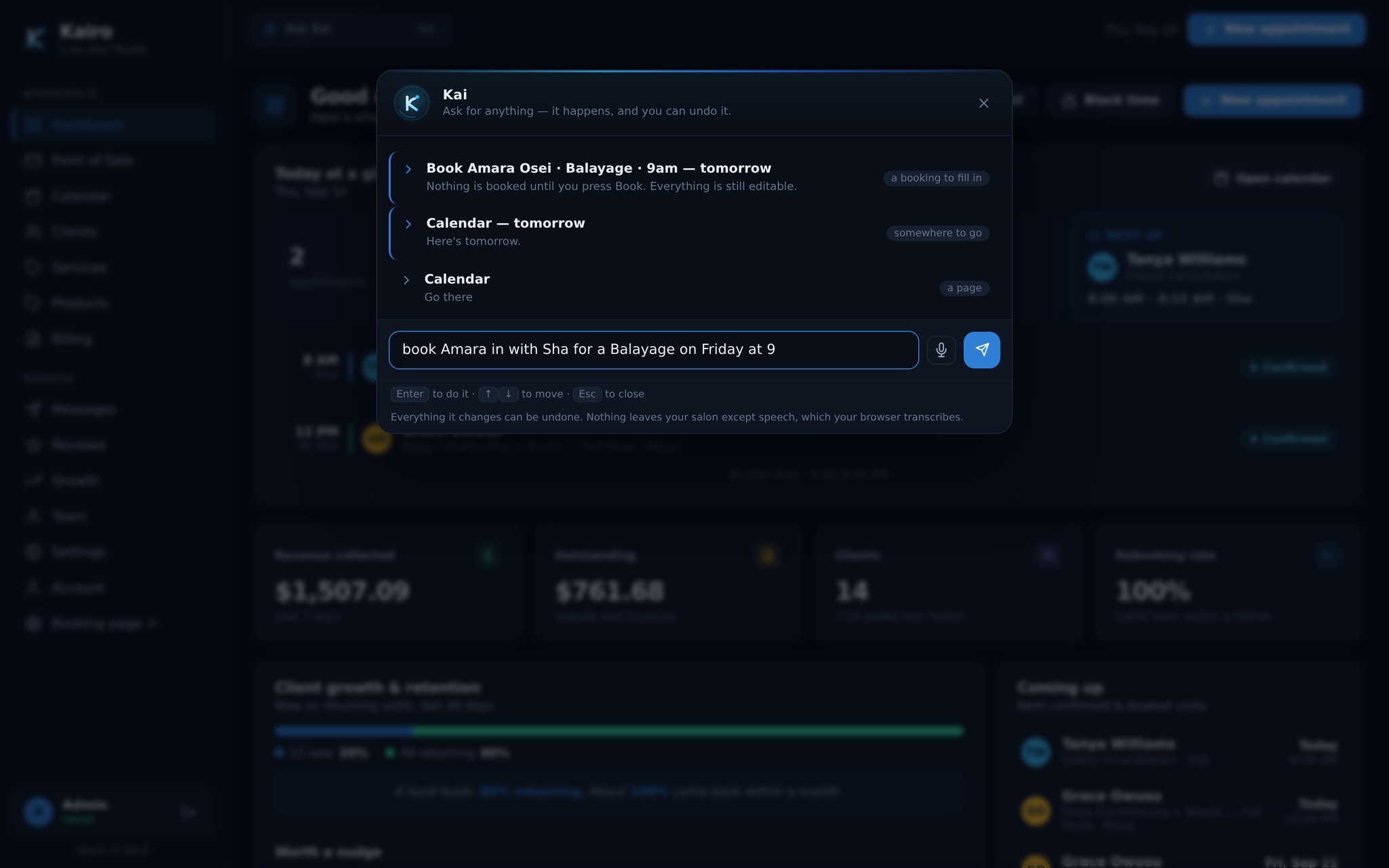The width and height of the screenshot is (1389, 868).
Task: Expand the Calendar — tomorrow suggestion chevron
Action: click(x=408, y=224)
